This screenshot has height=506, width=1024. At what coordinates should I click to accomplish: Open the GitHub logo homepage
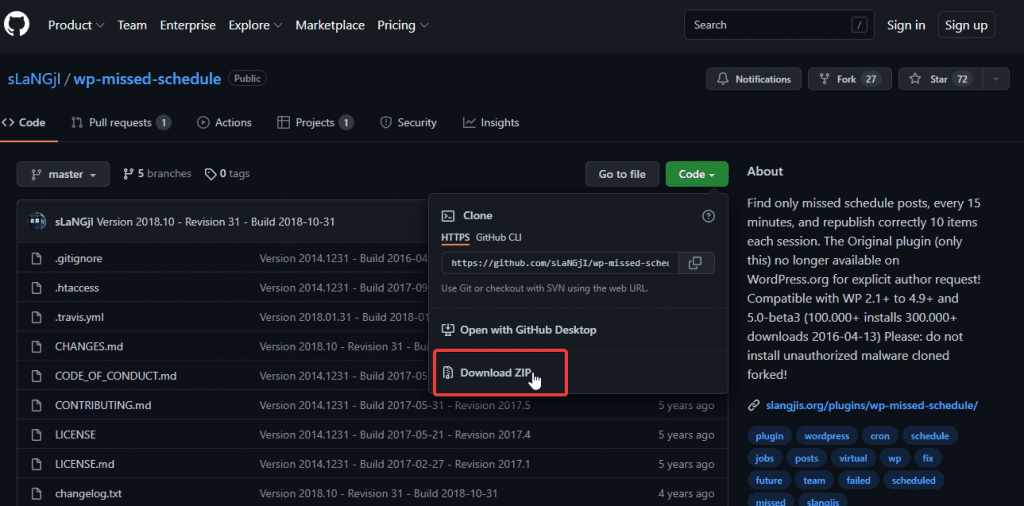(x=16, y=25)
